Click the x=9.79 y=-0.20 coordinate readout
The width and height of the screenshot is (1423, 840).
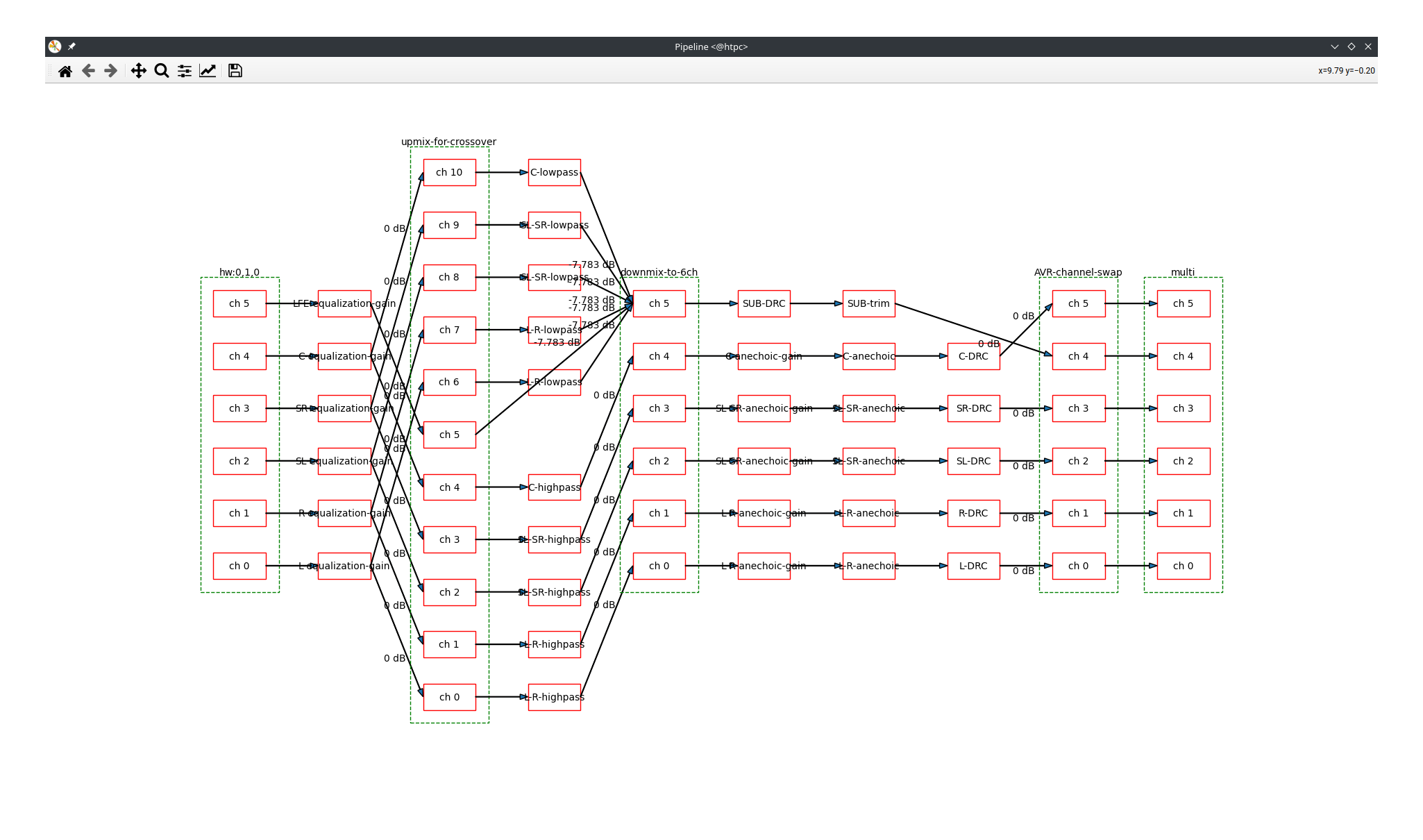coord(1347,71)
